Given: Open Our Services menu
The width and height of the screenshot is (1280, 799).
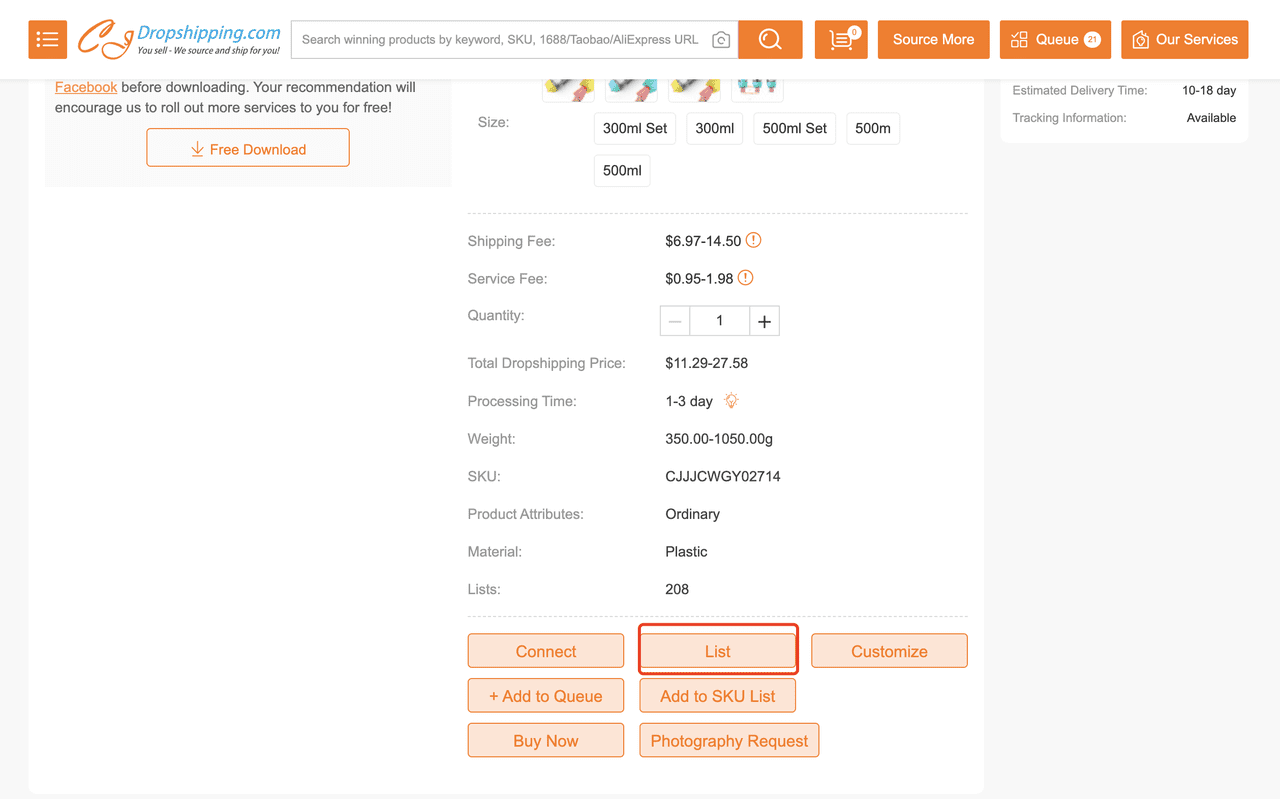Looking at the screenshot, I should (x=1184, y=39).
